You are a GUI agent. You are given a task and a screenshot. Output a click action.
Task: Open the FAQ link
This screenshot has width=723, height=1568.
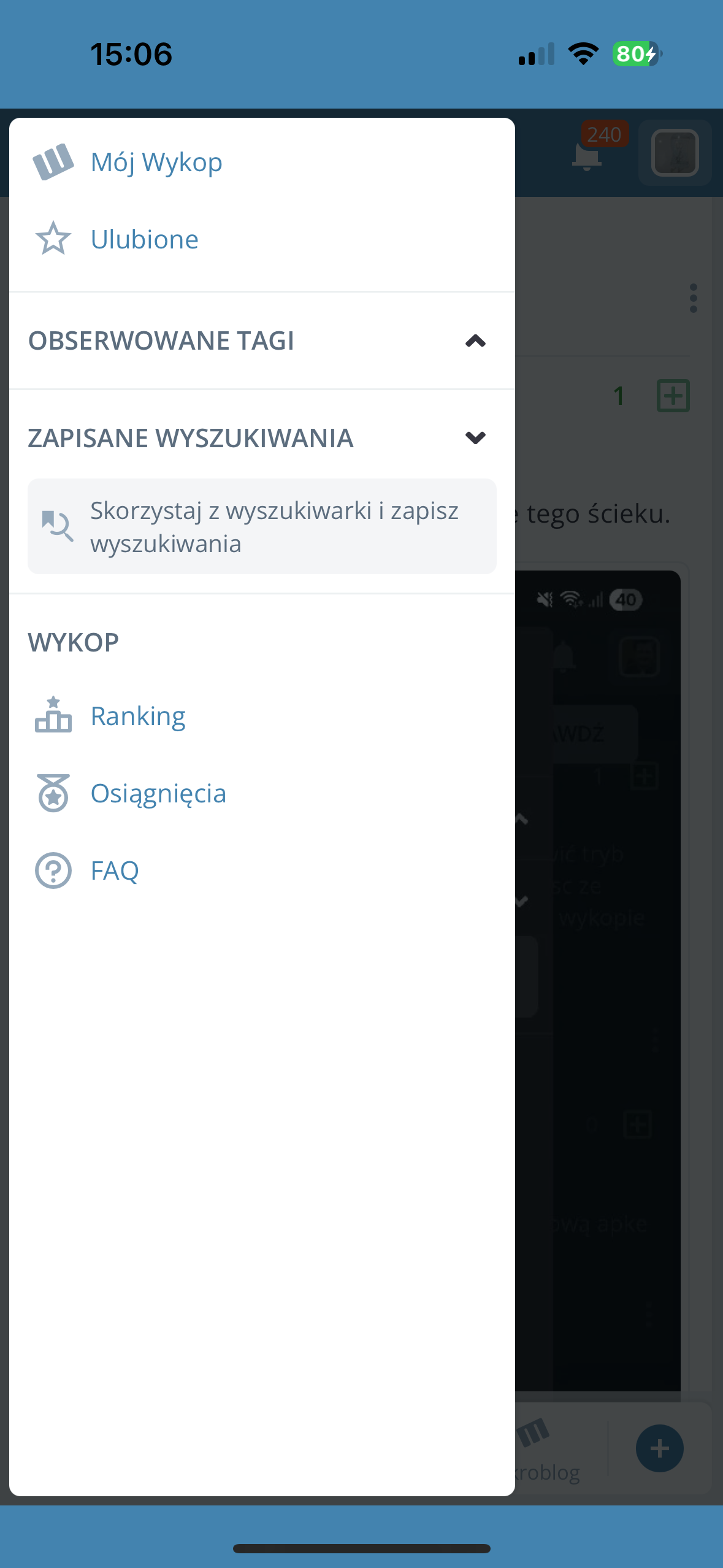(115, 870)
